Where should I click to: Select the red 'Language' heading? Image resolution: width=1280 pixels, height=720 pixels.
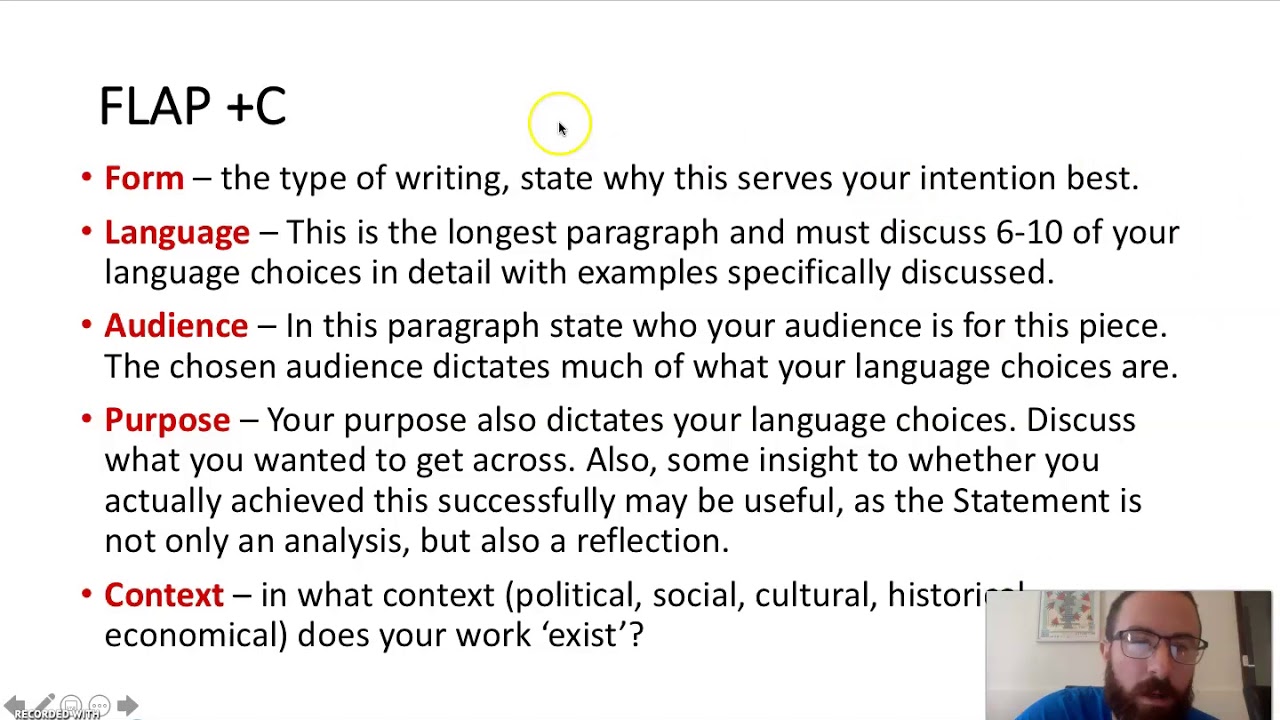[177, 232]
